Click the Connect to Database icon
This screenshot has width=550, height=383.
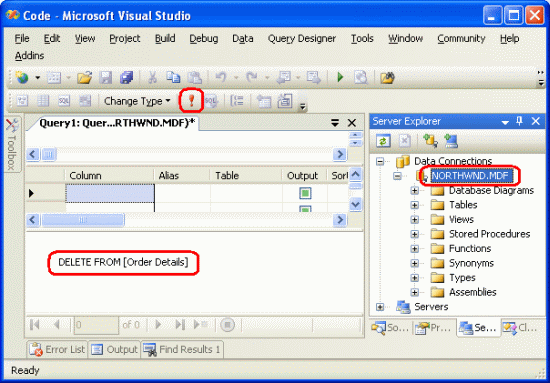coord(430,141)
